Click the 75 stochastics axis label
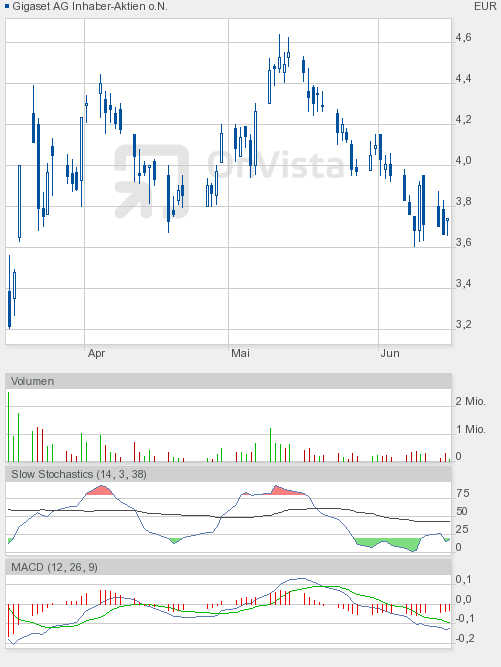Image resolution: width=501 pixels, height=667 pixels. click(x=463, y=493)
